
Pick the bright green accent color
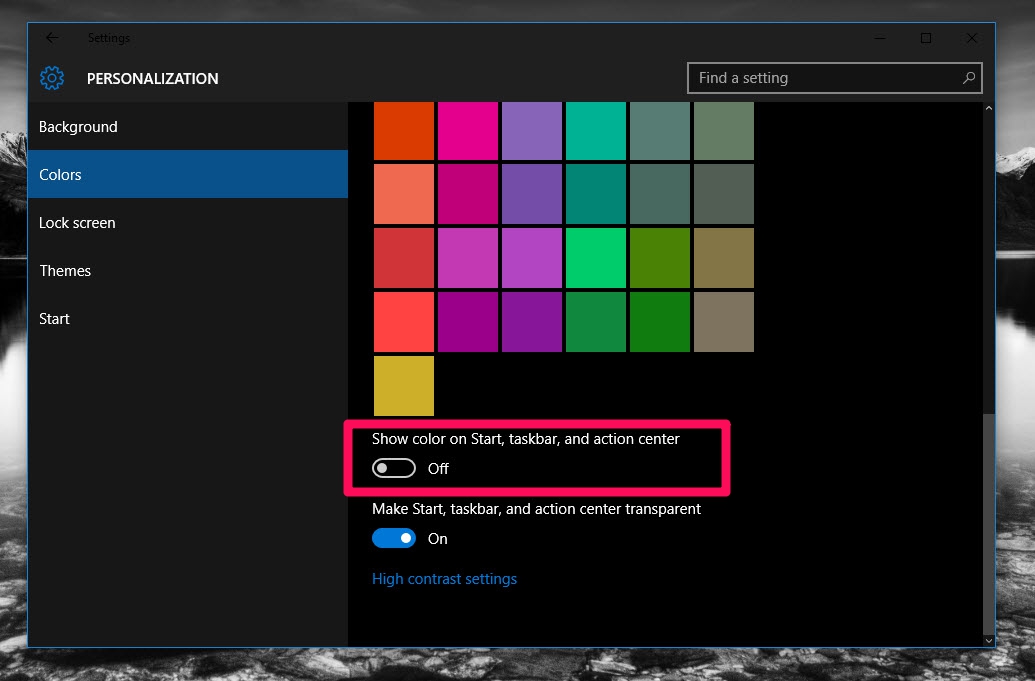coord(595,257)
